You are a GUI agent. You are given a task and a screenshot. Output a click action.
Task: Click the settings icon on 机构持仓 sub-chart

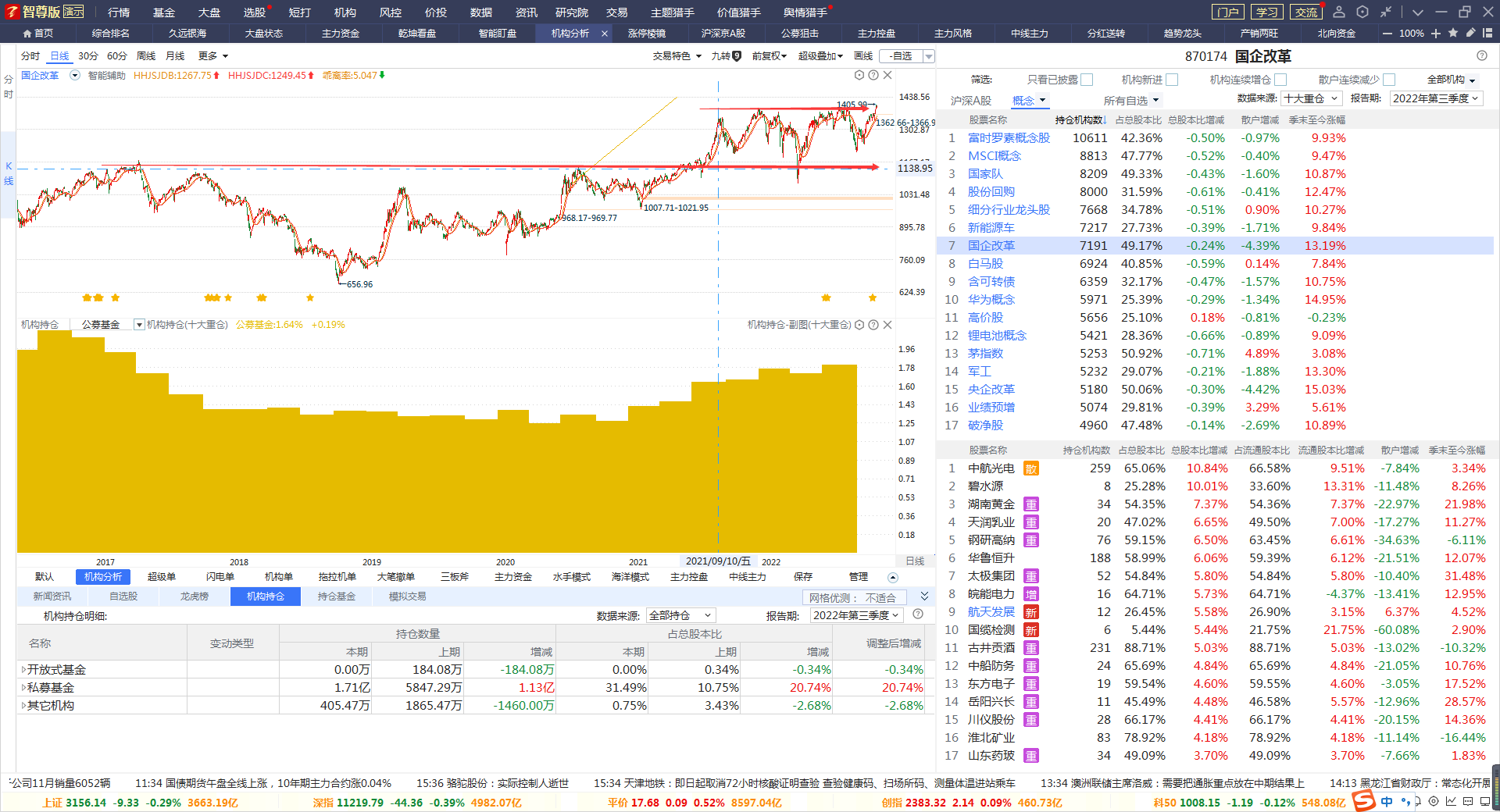[x=859, y=325]
